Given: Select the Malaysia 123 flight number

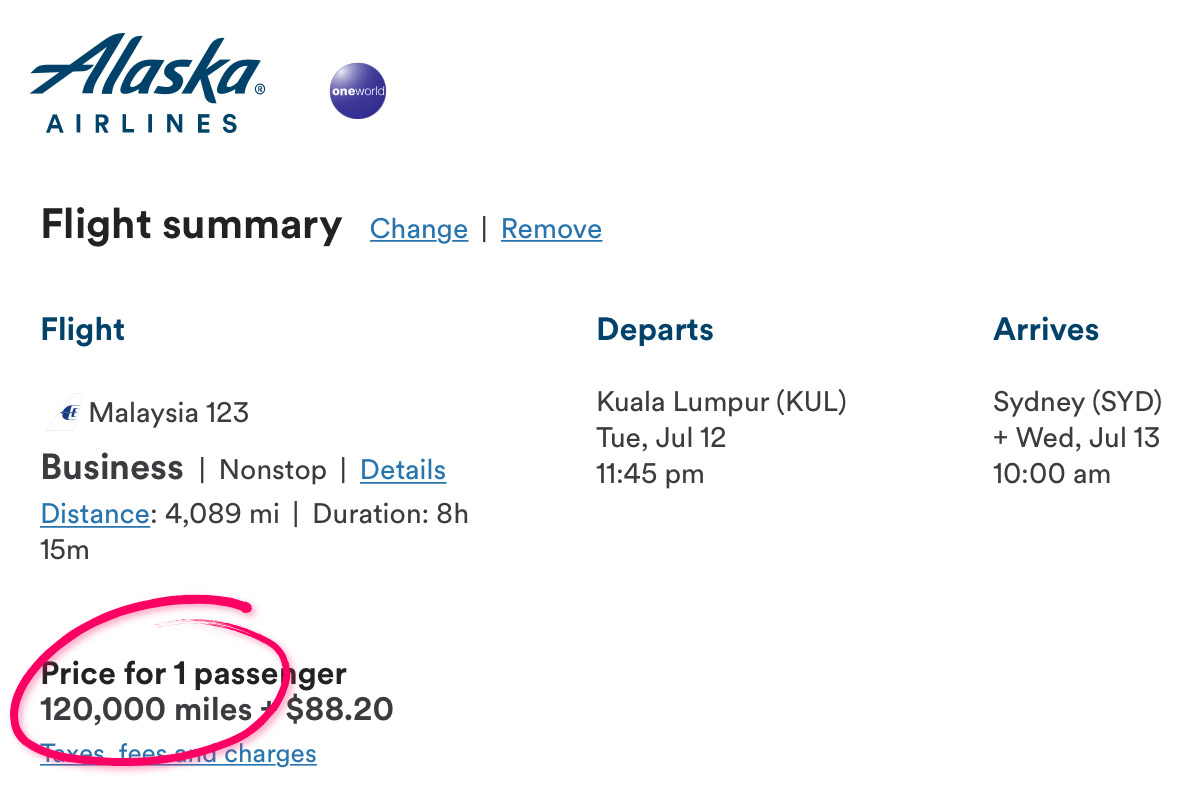Looking at the screenshot, I should [x=168, y=411].
